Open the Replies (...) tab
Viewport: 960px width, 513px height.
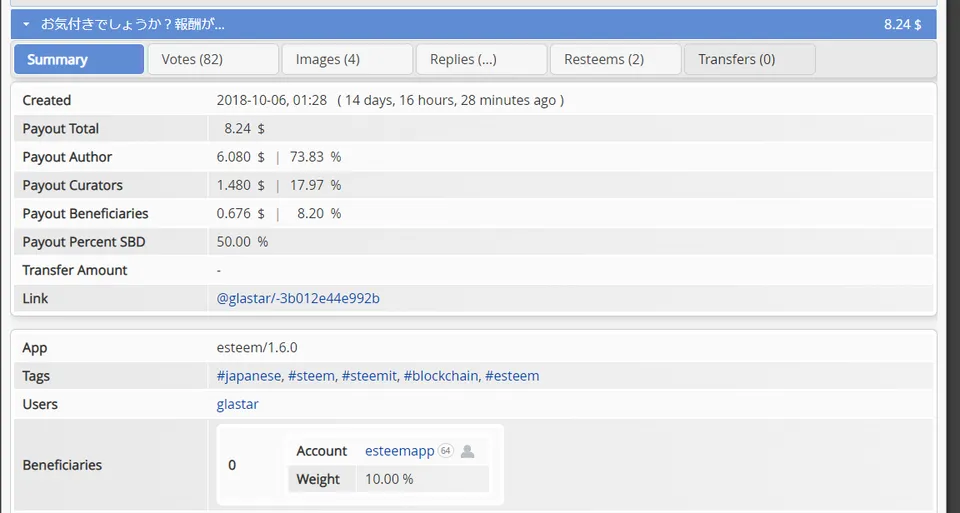(481, 59)
